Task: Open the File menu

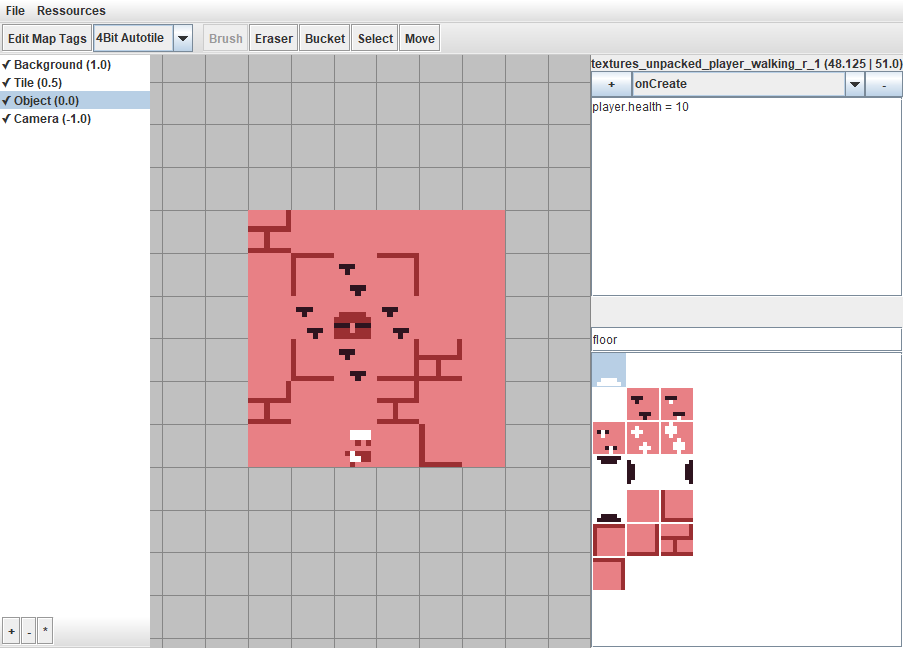Action: pos(15,10)
